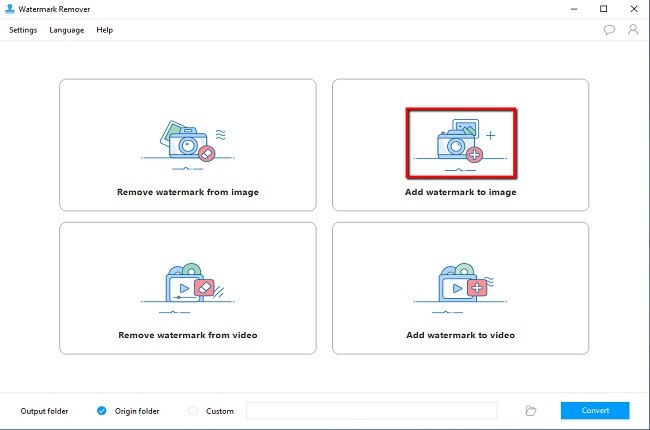
Task: Click the custom output path text field
Action: coord(371,411)
